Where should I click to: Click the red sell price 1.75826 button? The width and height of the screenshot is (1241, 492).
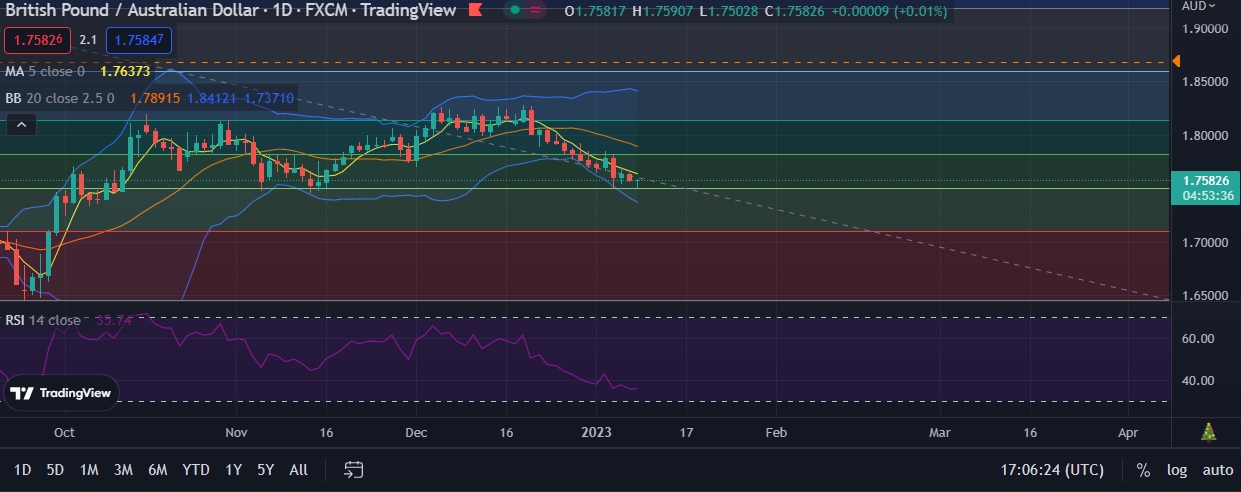37,41
